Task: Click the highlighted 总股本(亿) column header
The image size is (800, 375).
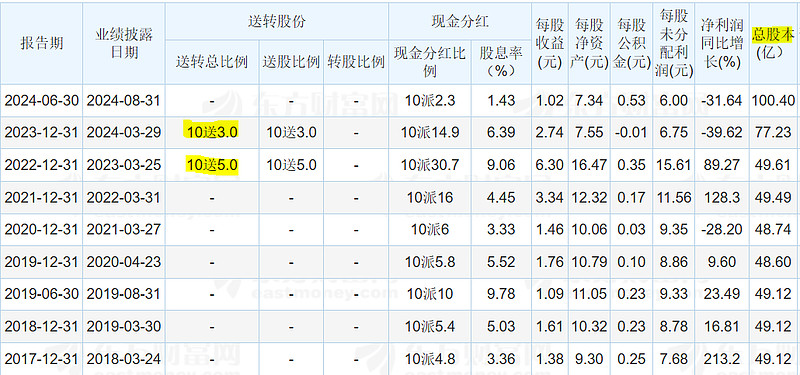Action: (774, 43)
